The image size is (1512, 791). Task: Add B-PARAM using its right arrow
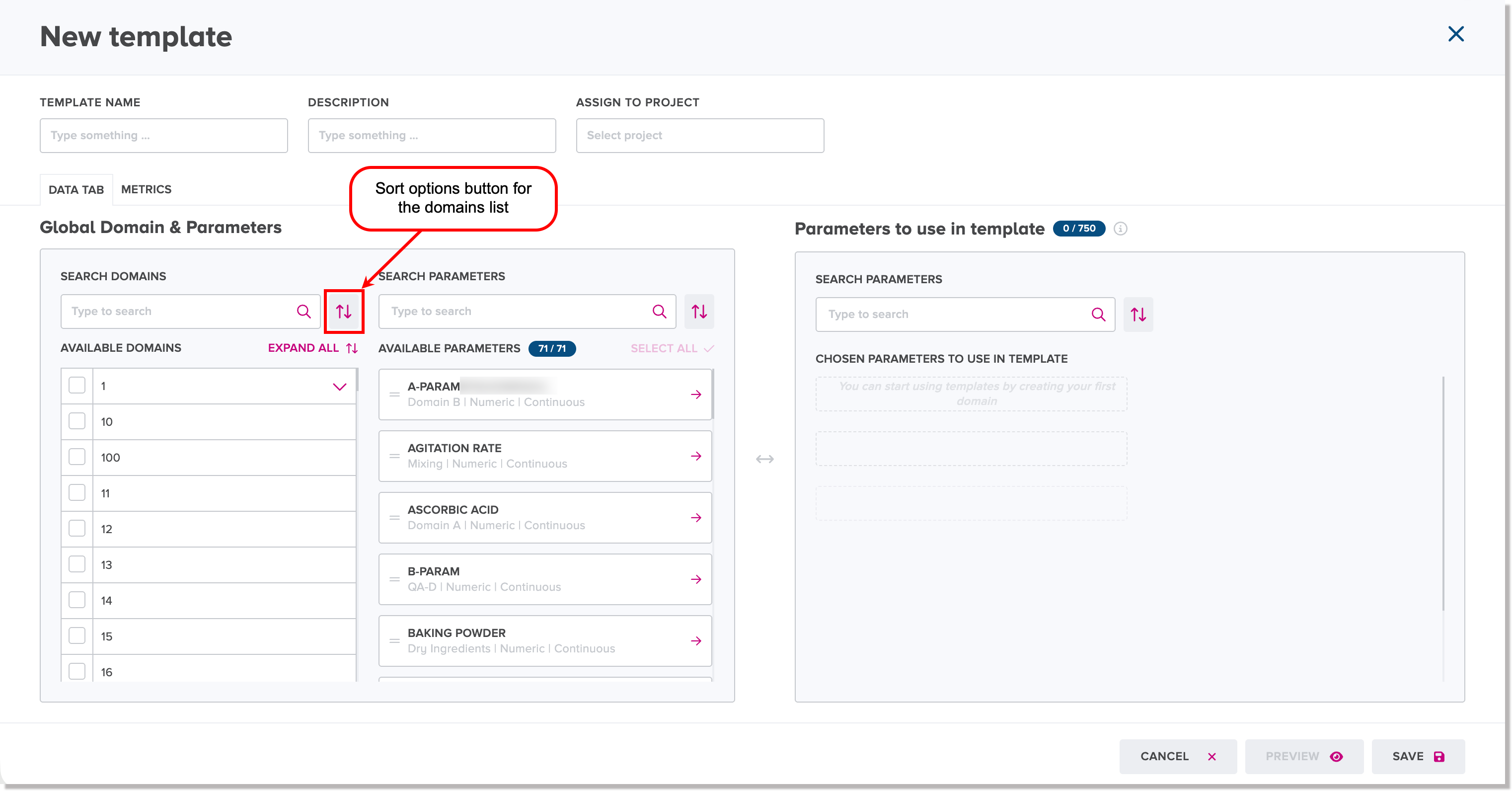point(696,579)
